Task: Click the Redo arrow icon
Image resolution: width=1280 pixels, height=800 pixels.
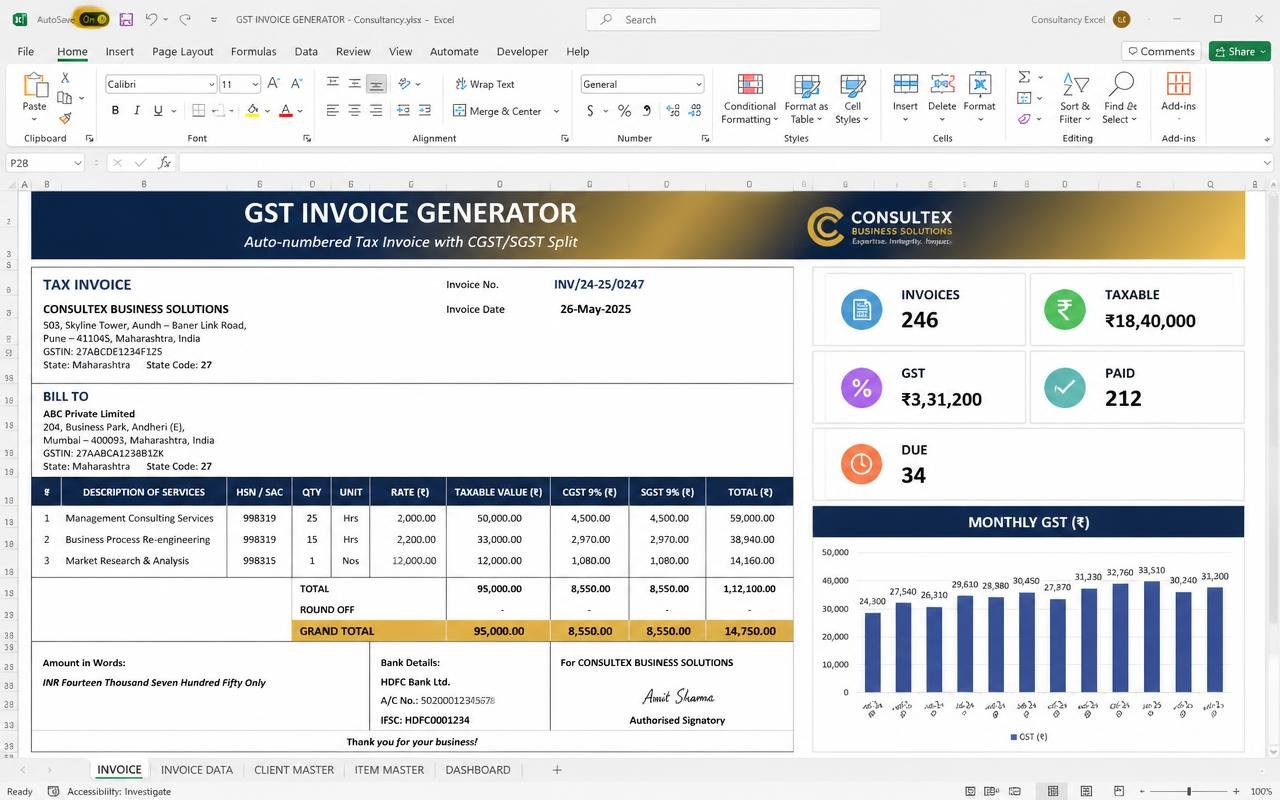Action: tap(185, 19)
